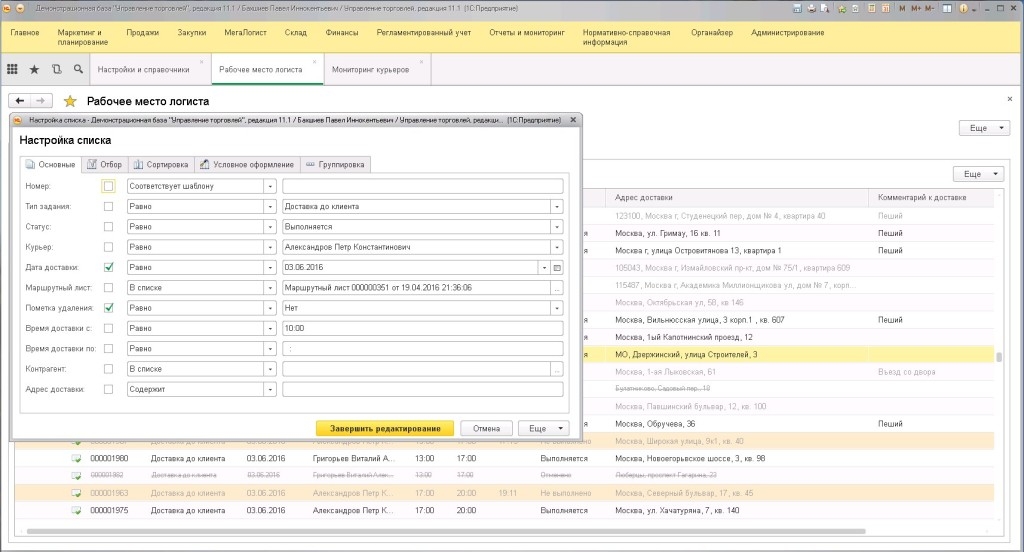
Task: Enable the Тип задания filter checkbox
Action: pos(108,206)
